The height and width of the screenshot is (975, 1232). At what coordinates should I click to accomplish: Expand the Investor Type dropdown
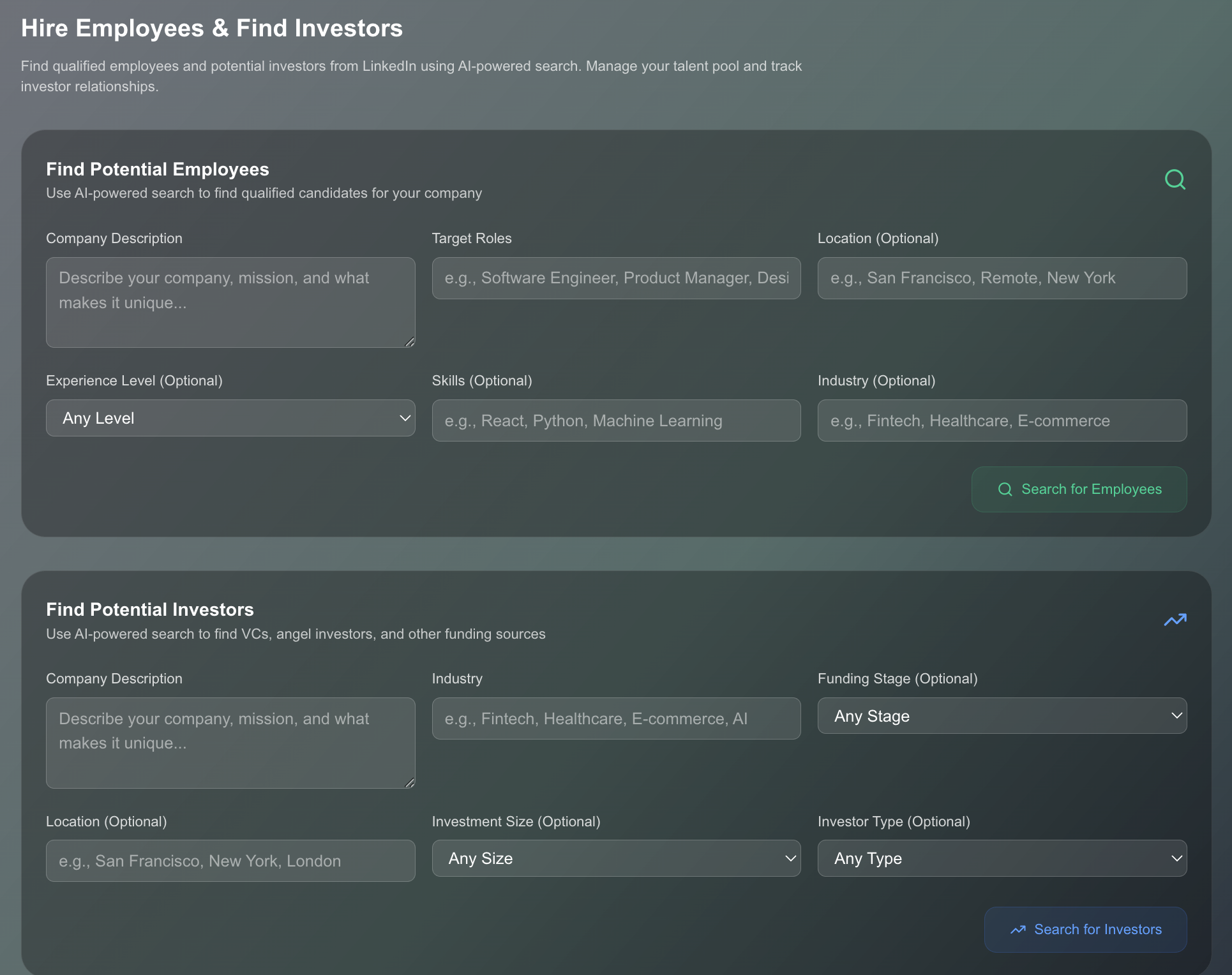coord(1002,858)
